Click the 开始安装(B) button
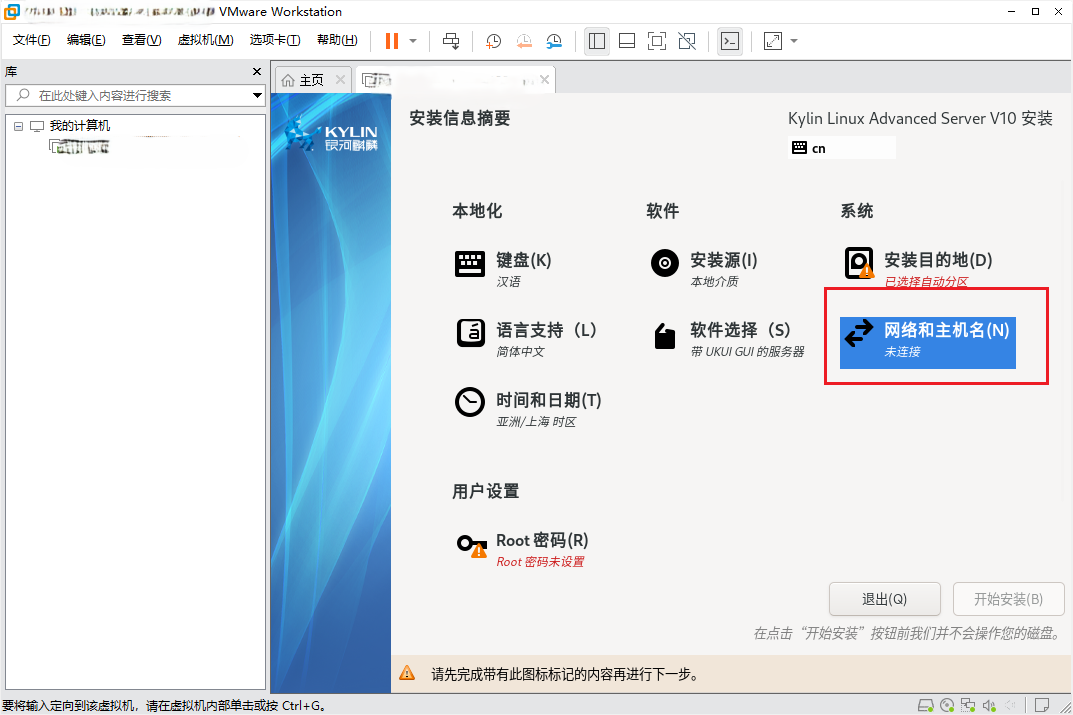1073x715 pixels. [x=1009, y=599]
